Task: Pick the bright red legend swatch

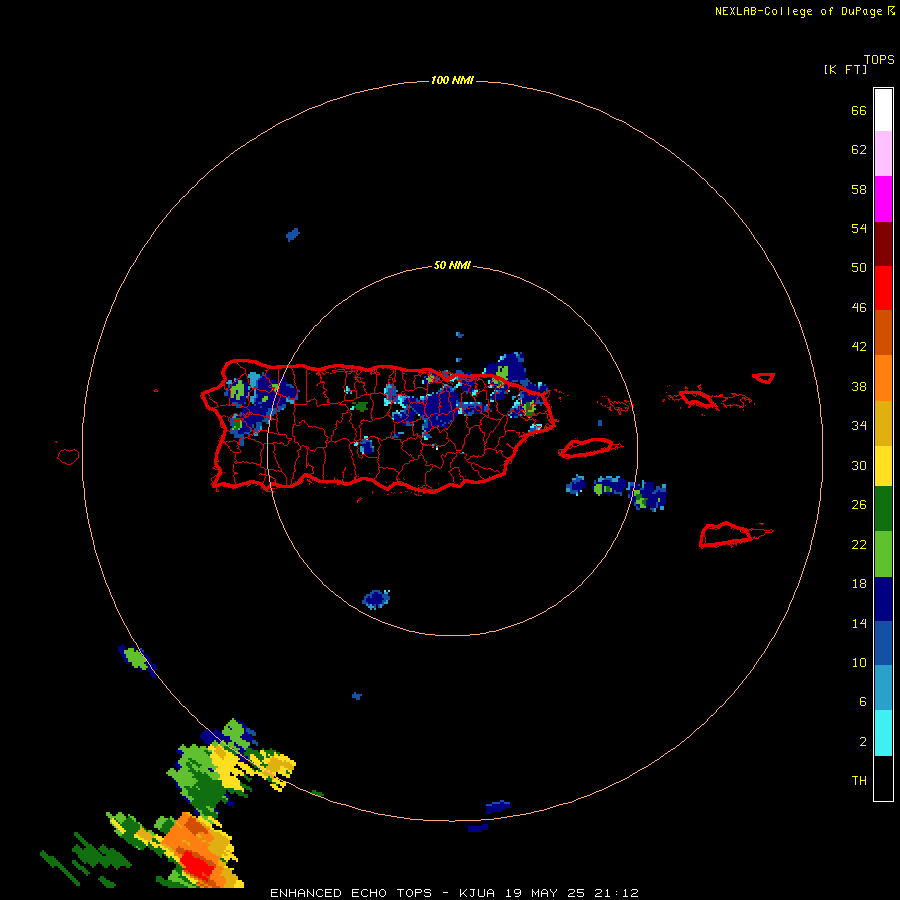Action: tap(883, 288)
